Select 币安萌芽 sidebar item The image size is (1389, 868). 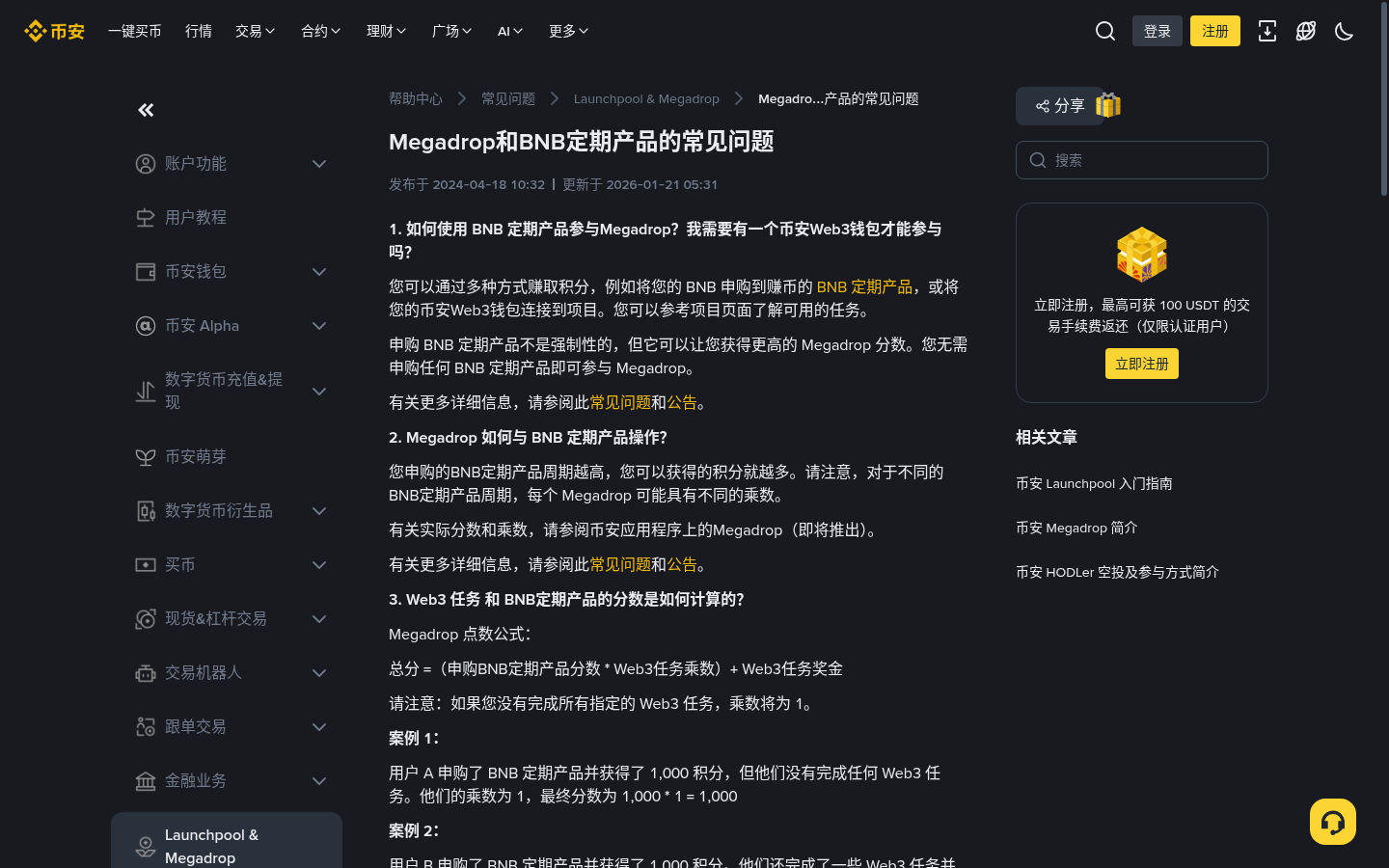tap(227, 457)
